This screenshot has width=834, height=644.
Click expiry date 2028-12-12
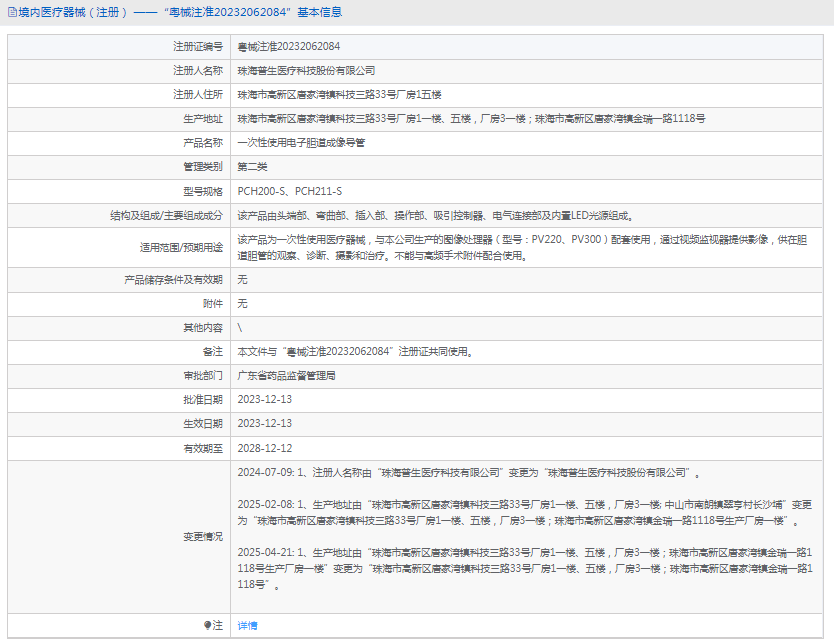point(265,448)
